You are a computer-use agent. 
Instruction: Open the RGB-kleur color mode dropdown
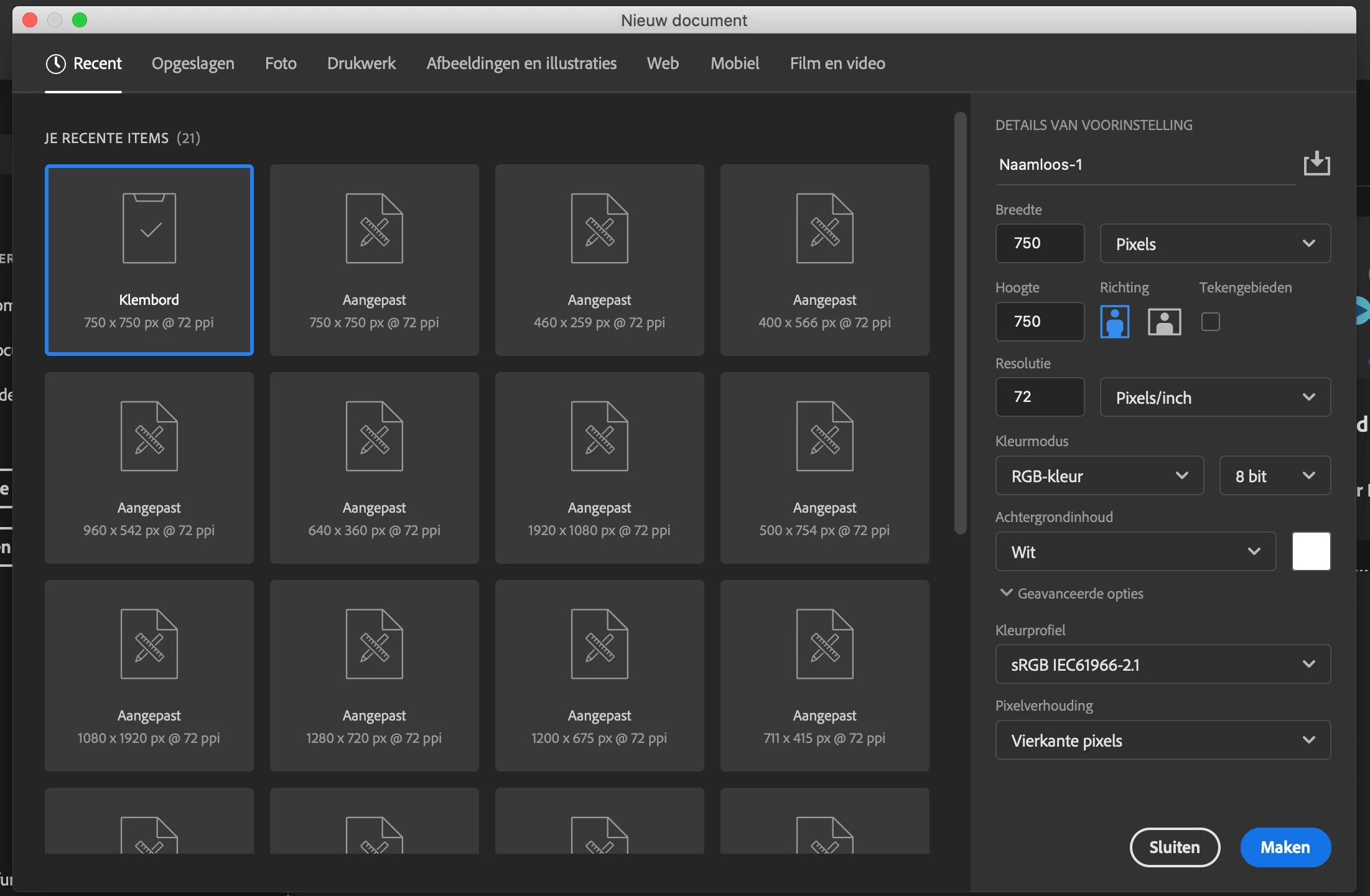[1099, 476]
